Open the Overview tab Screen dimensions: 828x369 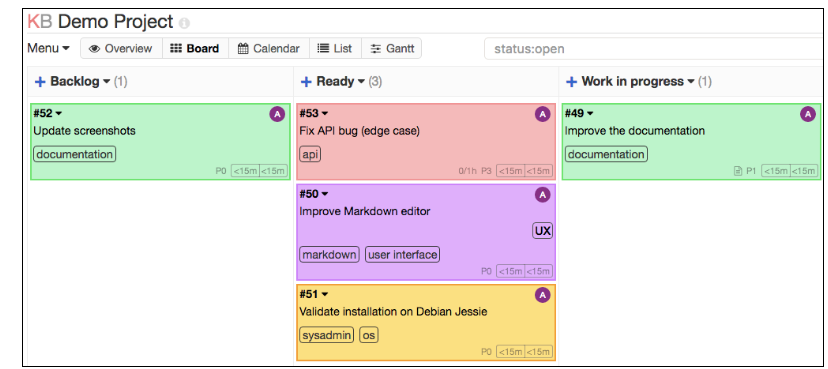pyautogui.click(x=121, y=49)
